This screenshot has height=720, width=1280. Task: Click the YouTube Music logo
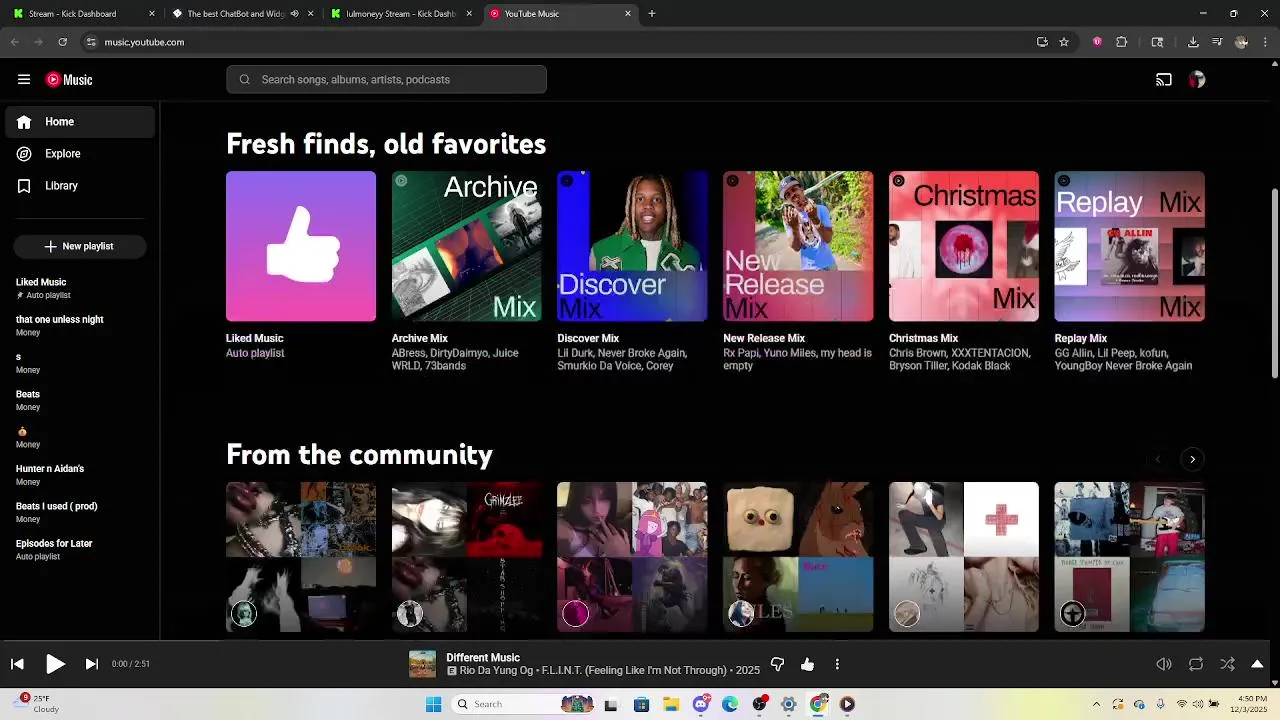tap(69, 80)
